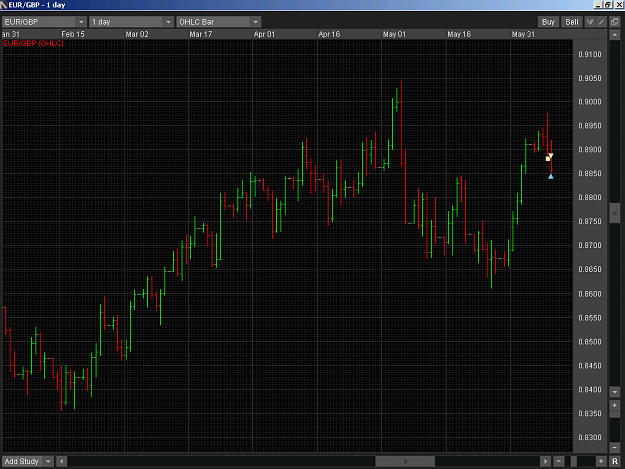This screenshot has height=469, width=625.
Task: Zoom in time axis with plus button
Action: pyautogui.click(x=601, y=461)
